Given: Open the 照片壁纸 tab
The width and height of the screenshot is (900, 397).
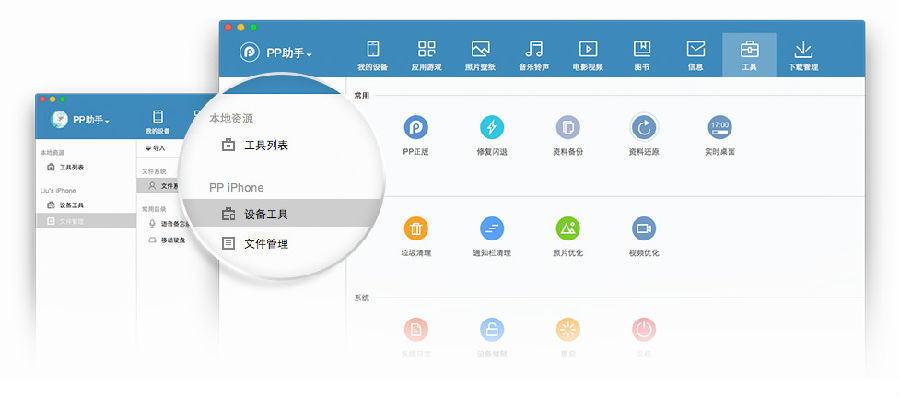Looking at the screenshot, I should pos(480,55).
